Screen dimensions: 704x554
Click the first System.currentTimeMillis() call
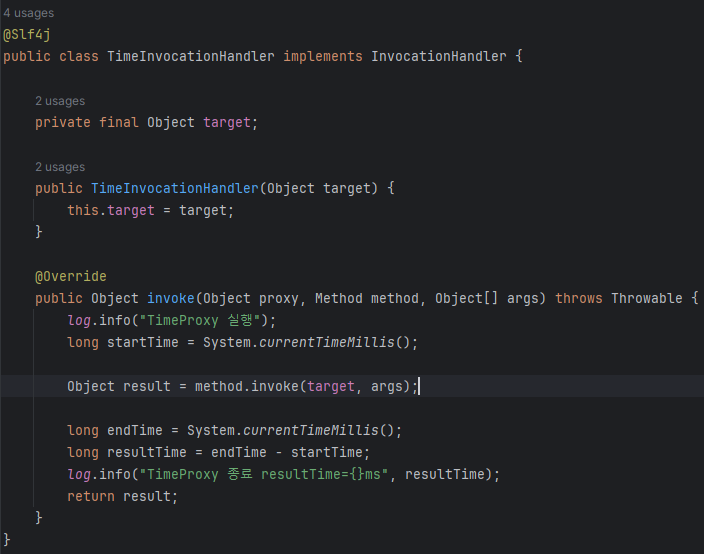pyautogui.click(x=307, y=343)
